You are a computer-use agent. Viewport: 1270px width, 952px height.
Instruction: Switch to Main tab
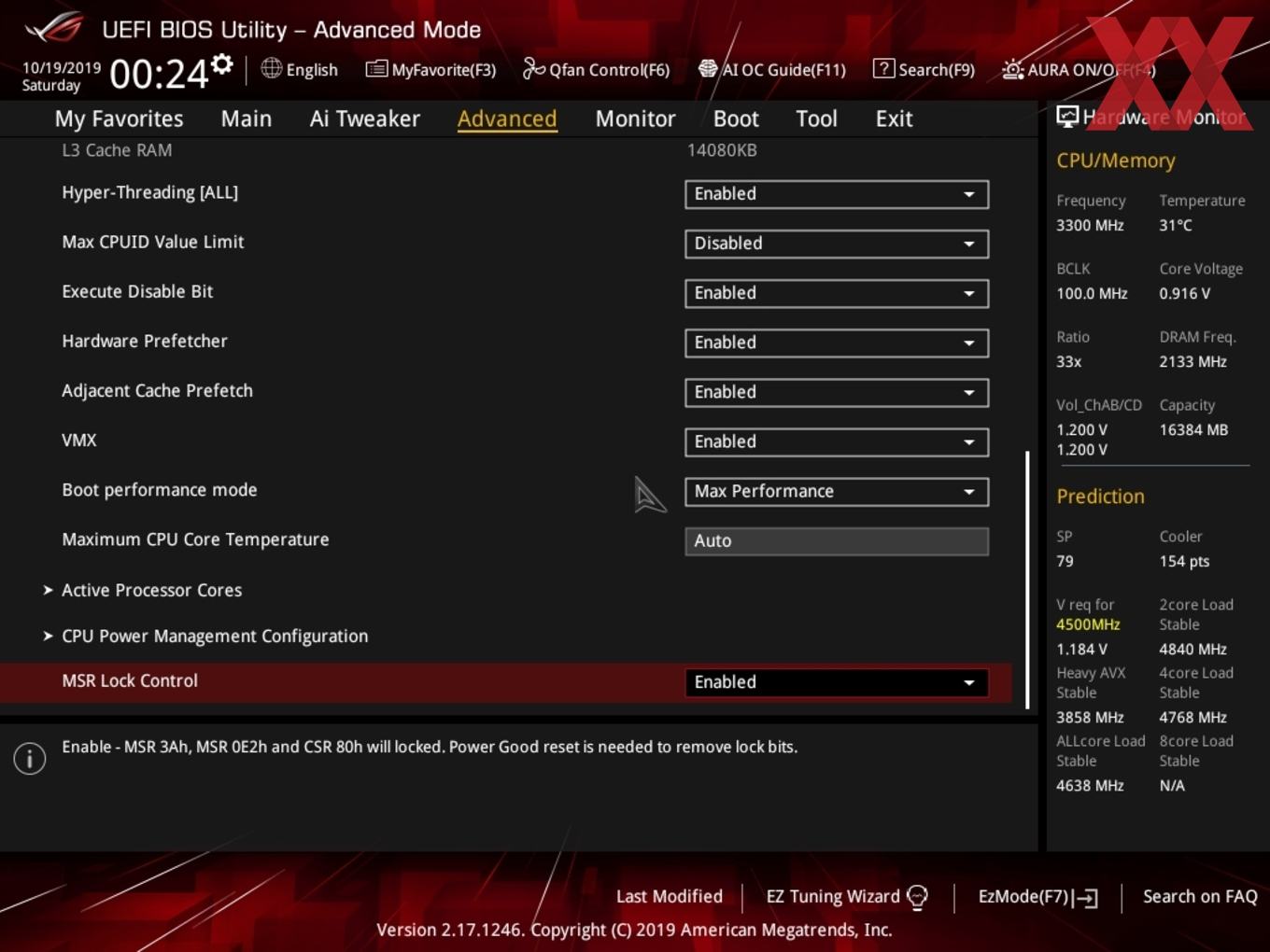(247, 119)
